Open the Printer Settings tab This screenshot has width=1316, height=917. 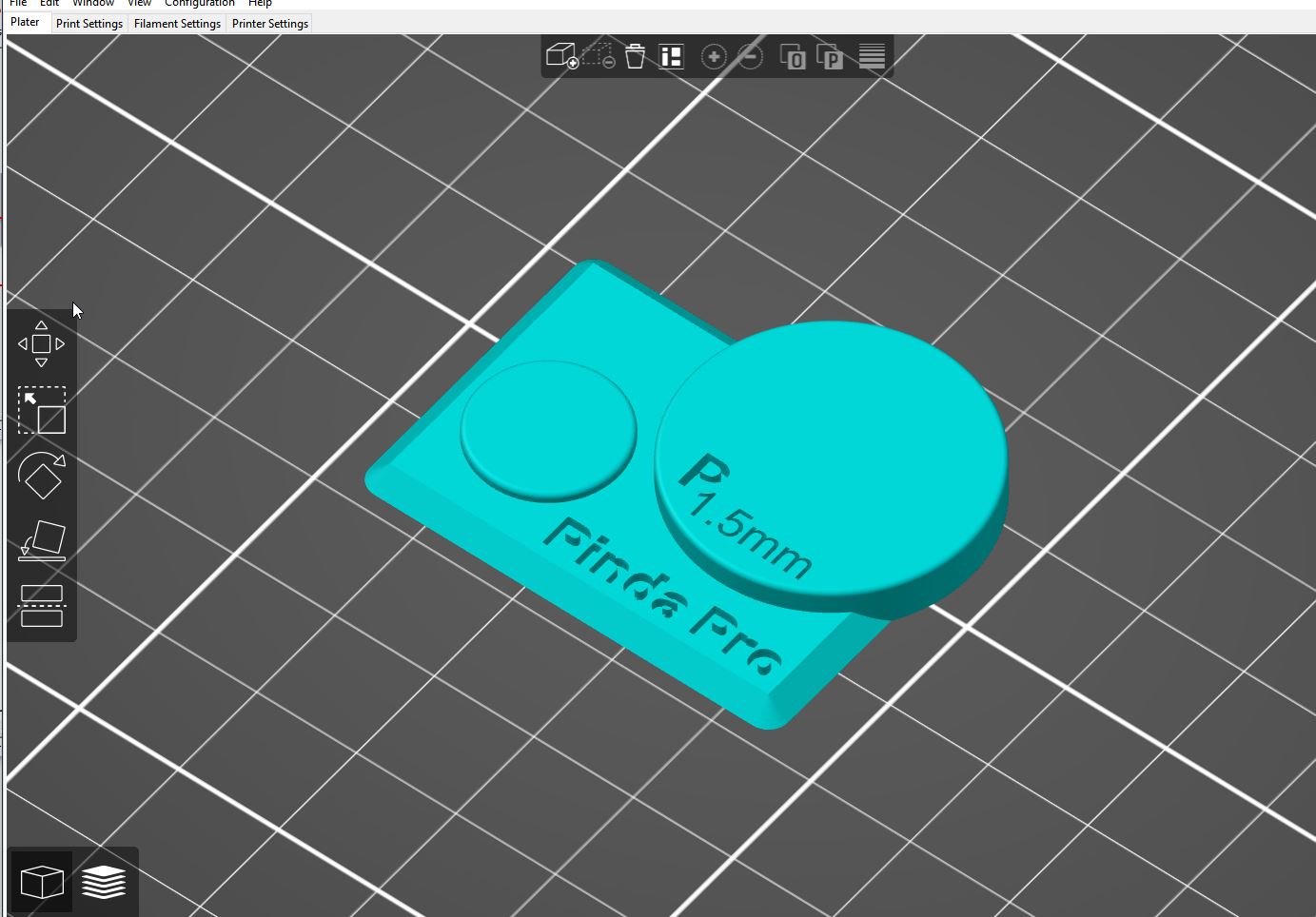pos(270,23)
